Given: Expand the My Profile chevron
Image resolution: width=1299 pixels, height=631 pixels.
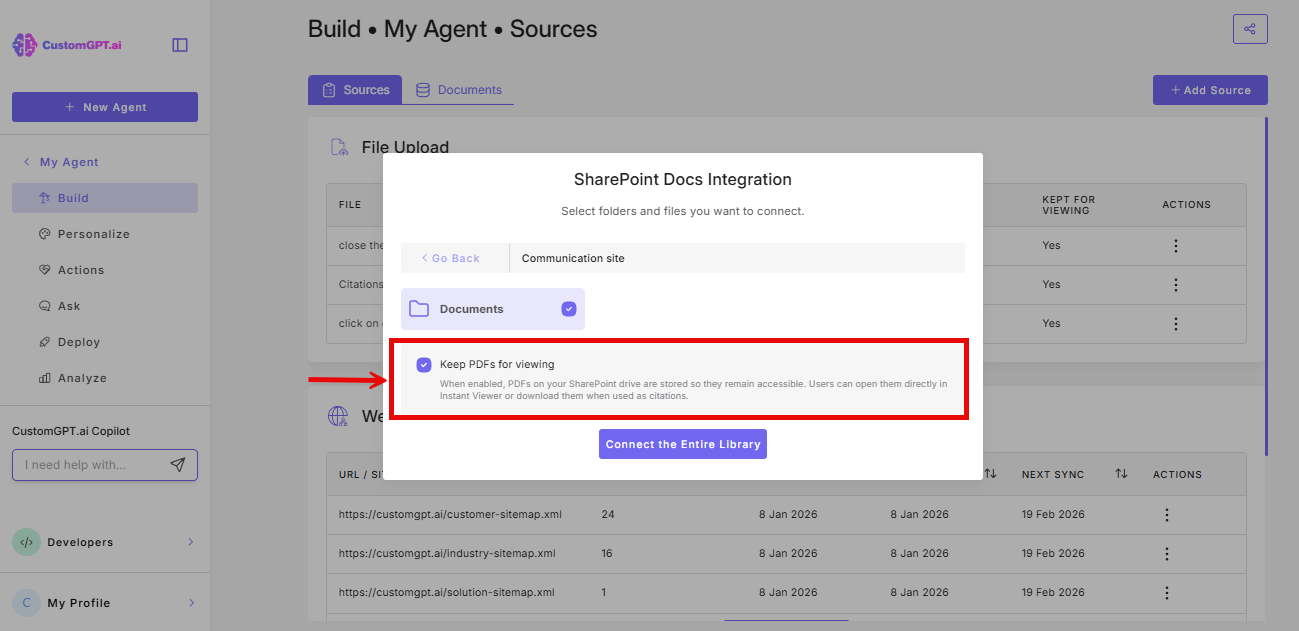Looking at the screenshot, I should [x=191, y=603].
